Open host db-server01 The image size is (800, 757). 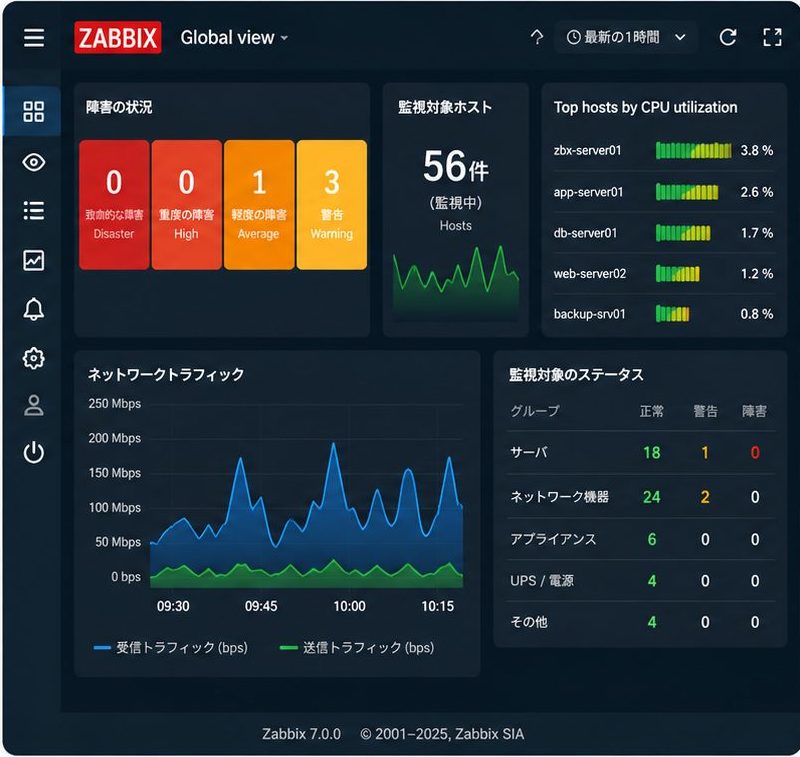(585, 233)
